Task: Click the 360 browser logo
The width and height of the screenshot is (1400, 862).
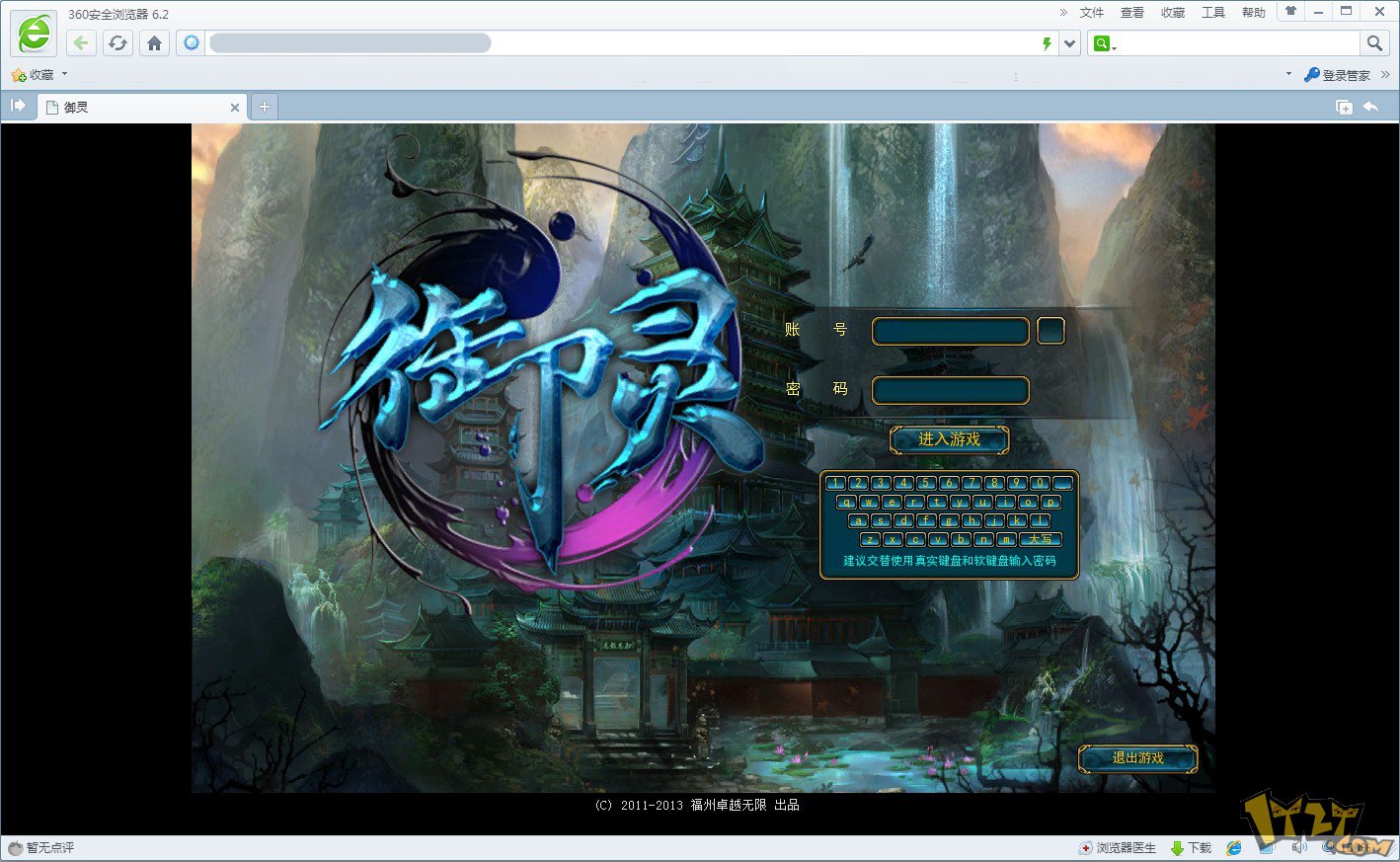Action: click(34, 34)
